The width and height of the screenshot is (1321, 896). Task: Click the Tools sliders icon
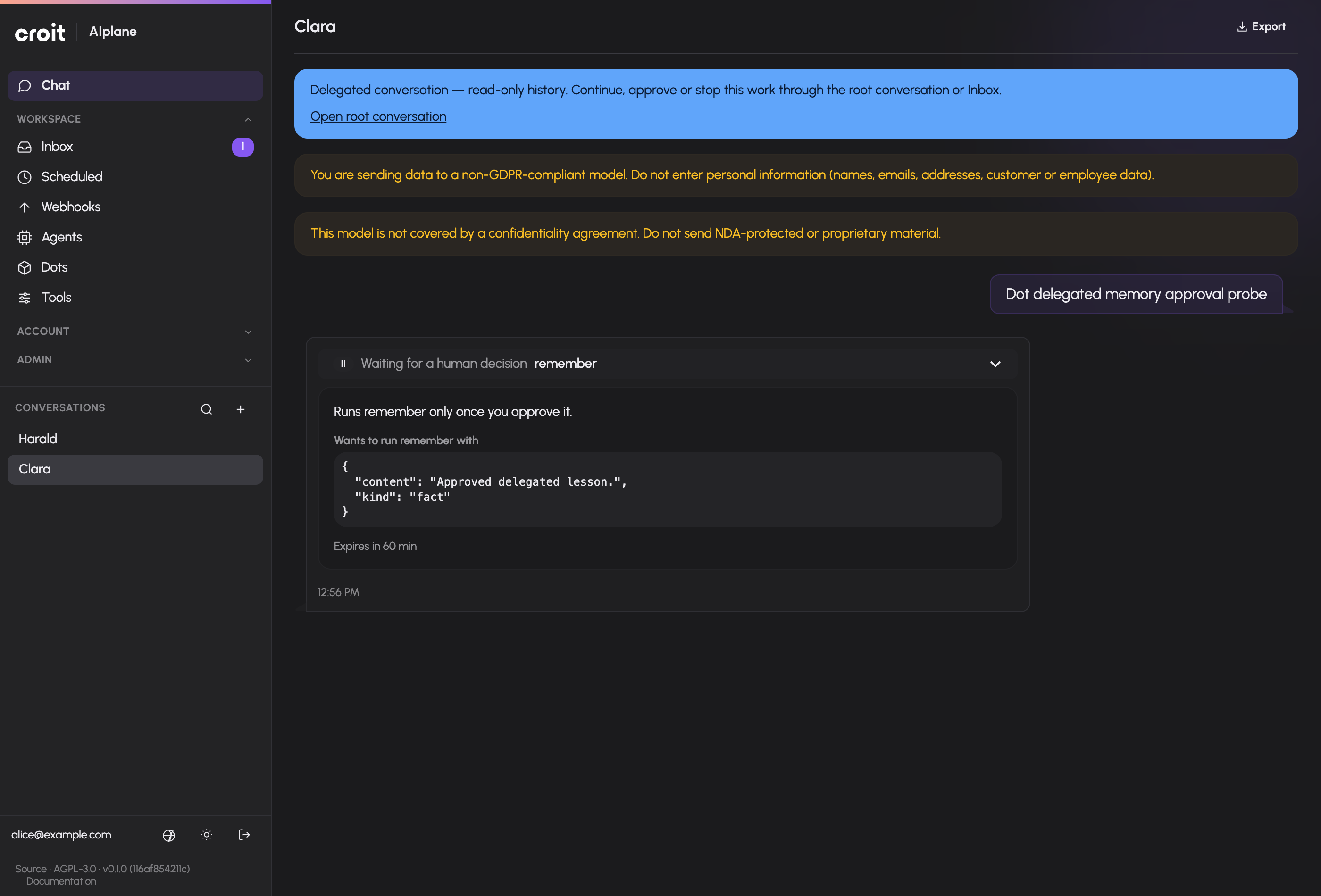25,298
